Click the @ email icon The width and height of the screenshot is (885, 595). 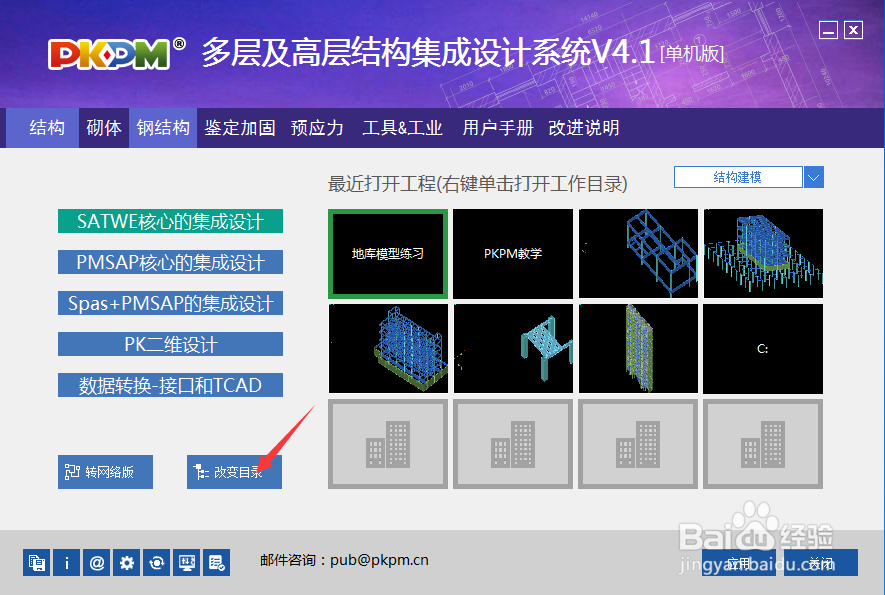[x=97, y=562]
